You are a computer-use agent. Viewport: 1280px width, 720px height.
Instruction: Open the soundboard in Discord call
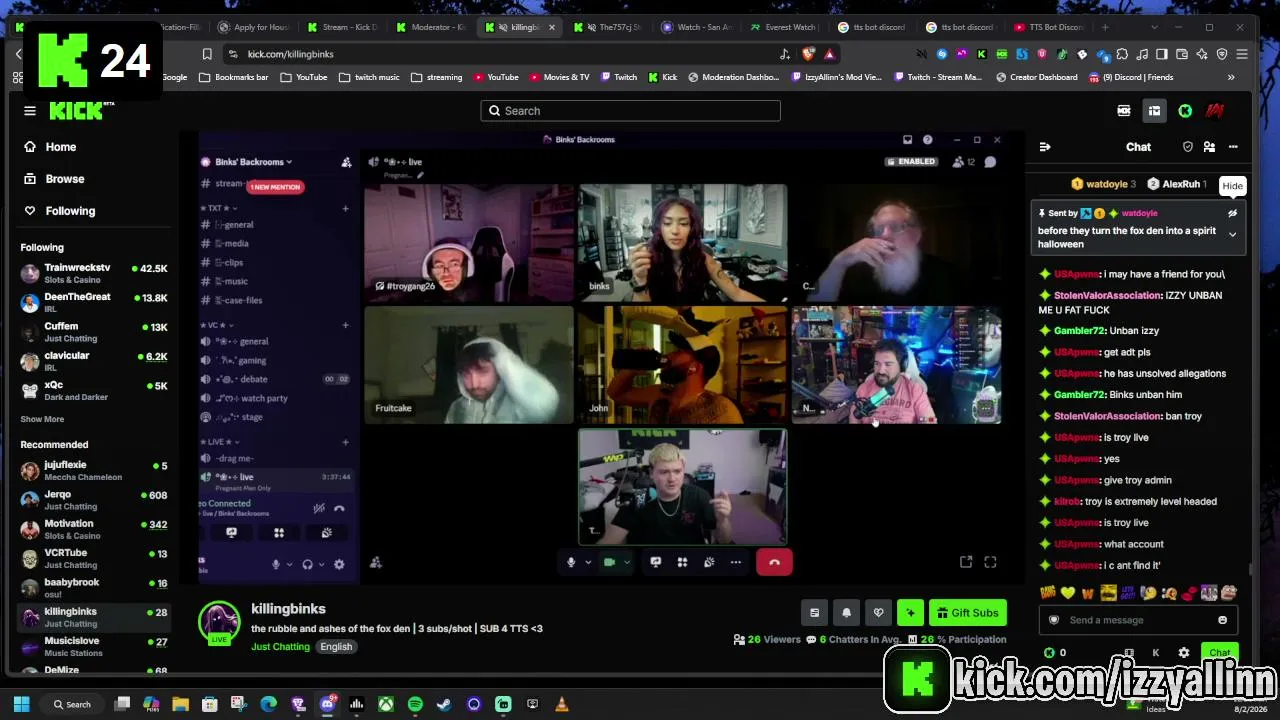[x=709, y=562]
